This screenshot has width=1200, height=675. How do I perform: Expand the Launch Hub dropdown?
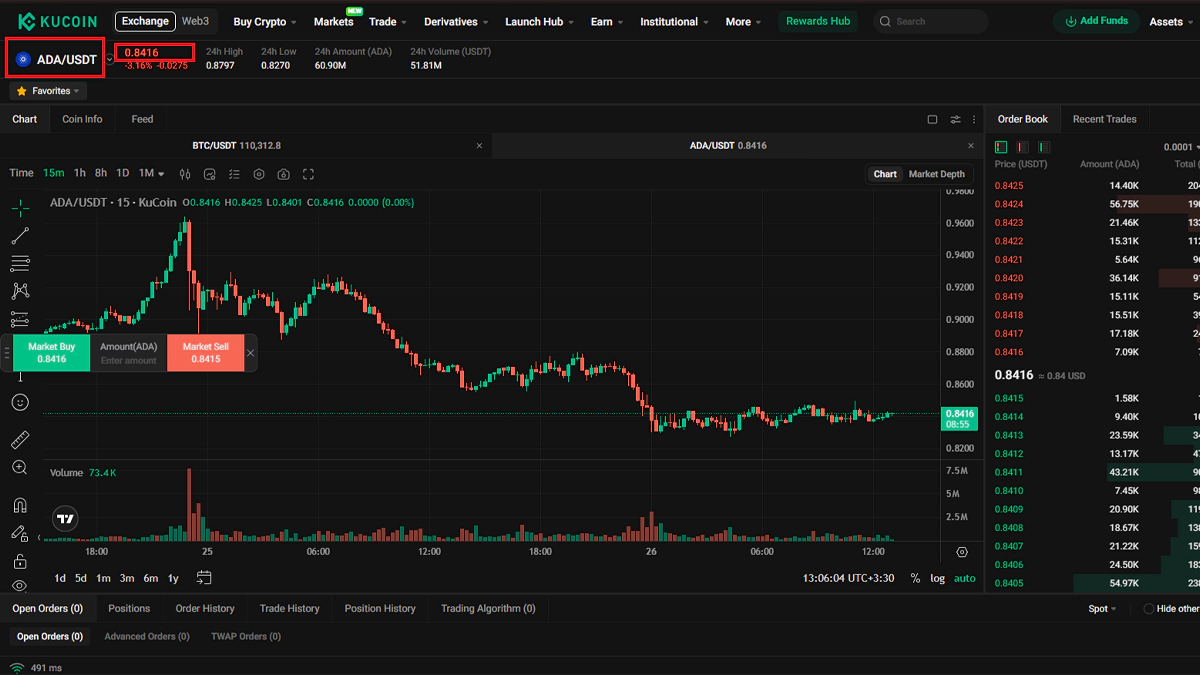coord(540,22)
